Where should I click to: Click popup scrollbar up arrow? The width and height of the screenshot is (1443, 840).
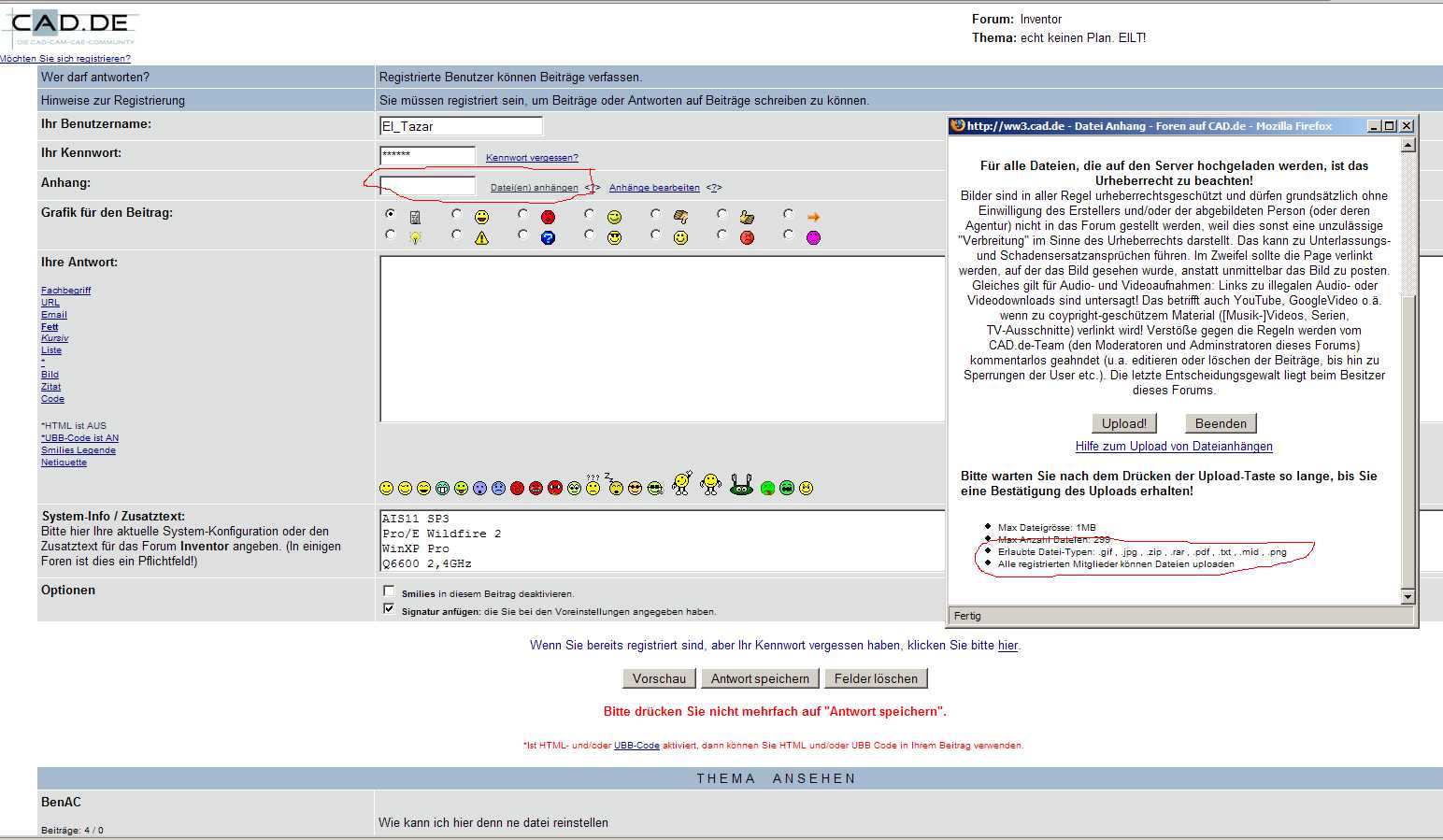click(x=1408, y=145)
